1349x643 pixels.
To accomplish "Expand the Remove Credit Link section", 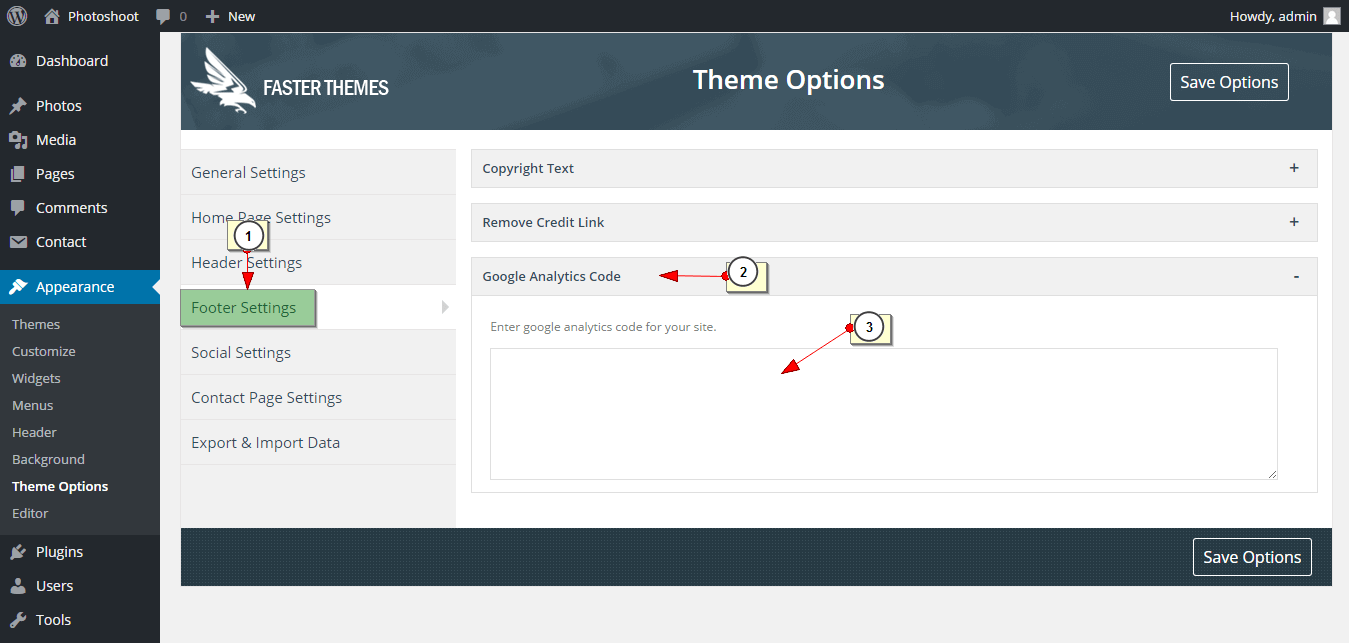I will pyautogui.click(x=894, y=222).
